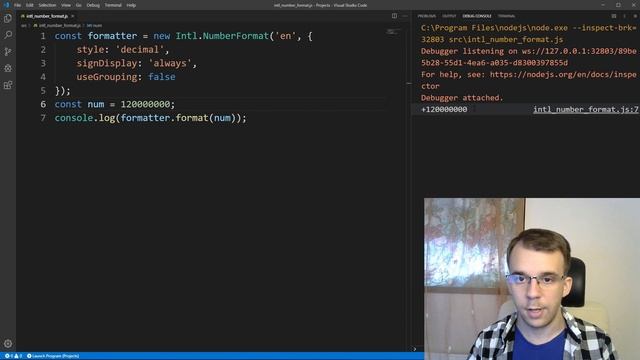Click the num symbol in breadcrumb
Viewport: 640px width, 360px height.
(x=94, y=25)
